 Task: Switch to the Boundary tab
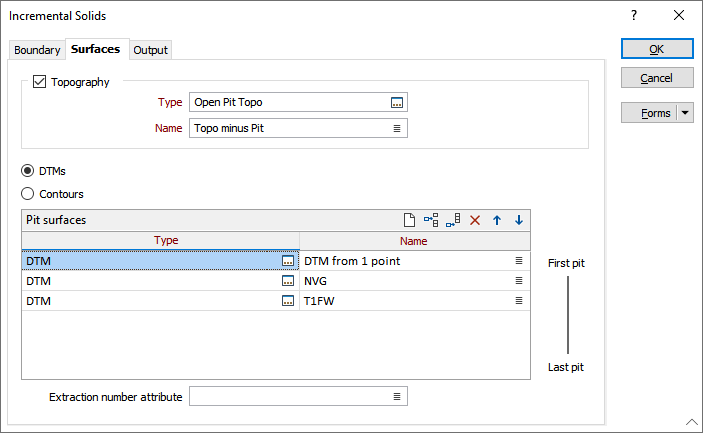point(37,50)
